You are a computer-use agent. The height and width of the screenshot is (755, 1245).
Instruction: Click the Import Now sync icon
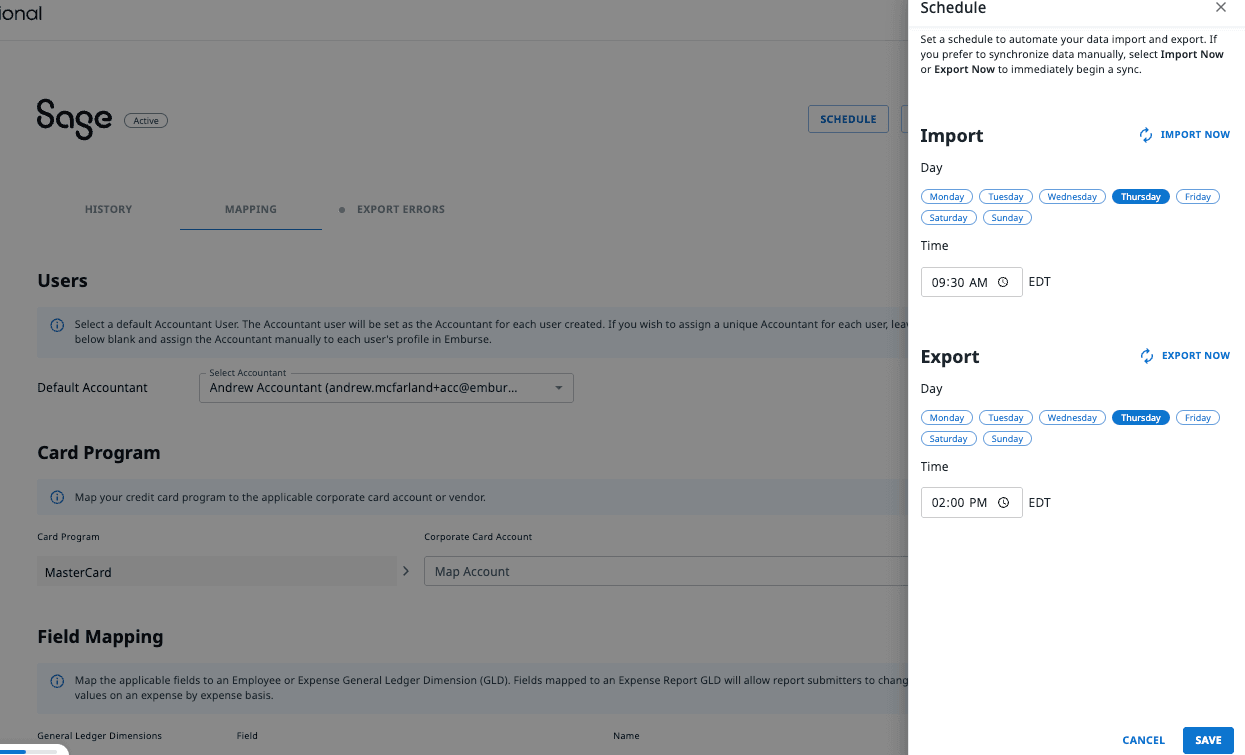[x=1146, y=135]
